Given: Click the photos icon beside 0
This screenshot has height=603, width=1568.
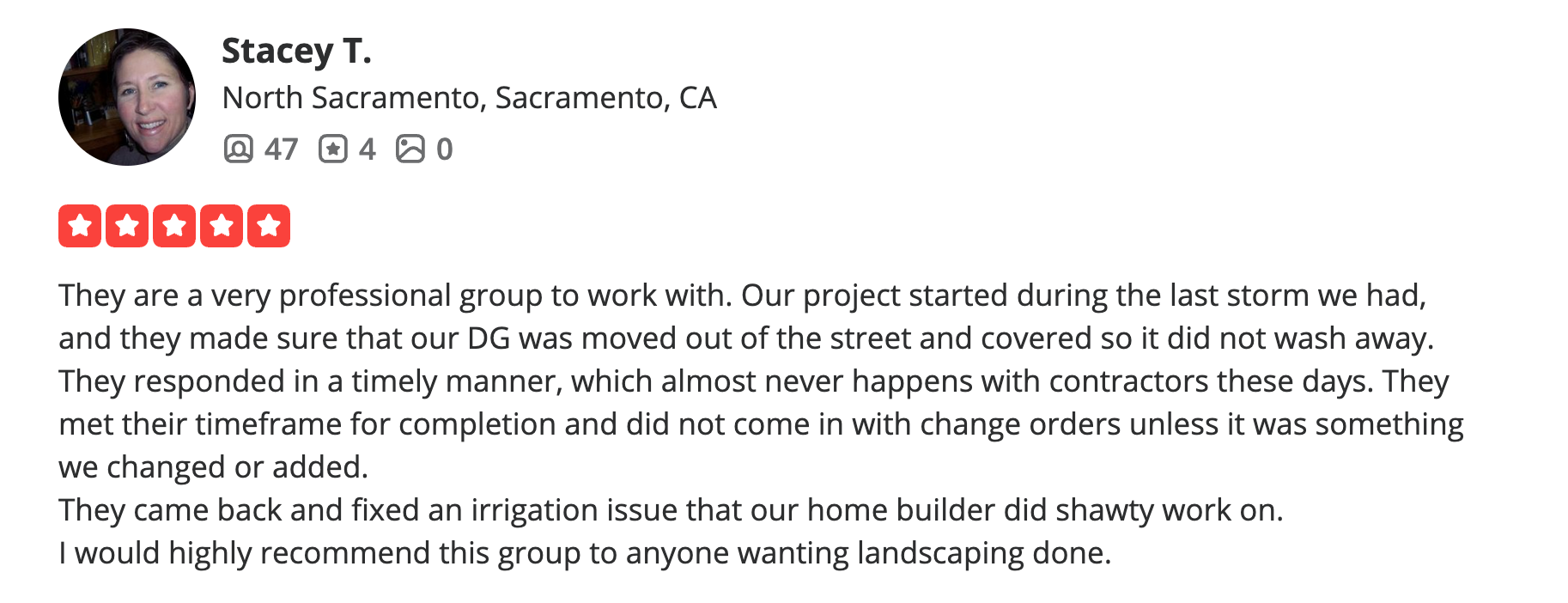Looking at the screenshot, I should [x=410, y=149].
